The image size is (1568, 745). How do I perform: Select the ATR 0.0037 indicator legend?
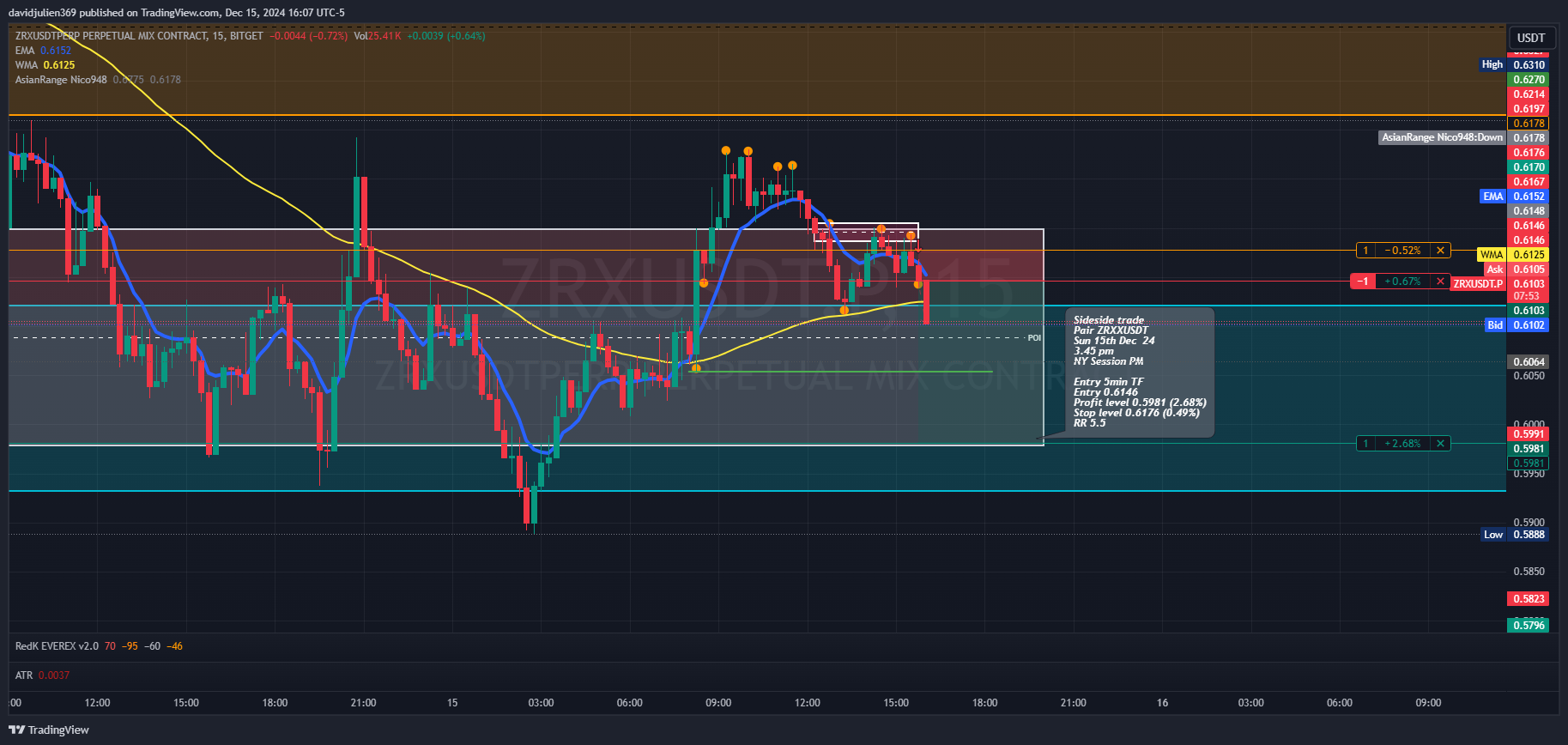[42, 675]
